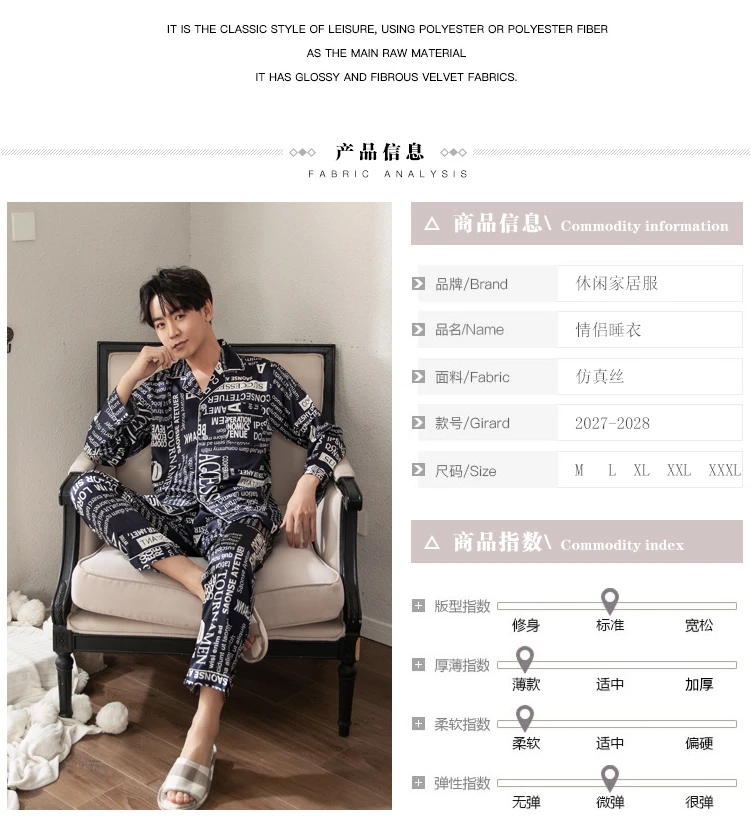The width and height of the screenshot is (750, 830).
Task: Click the triangle icon in the 商品指数 header
Action: [x=432, y=543]
